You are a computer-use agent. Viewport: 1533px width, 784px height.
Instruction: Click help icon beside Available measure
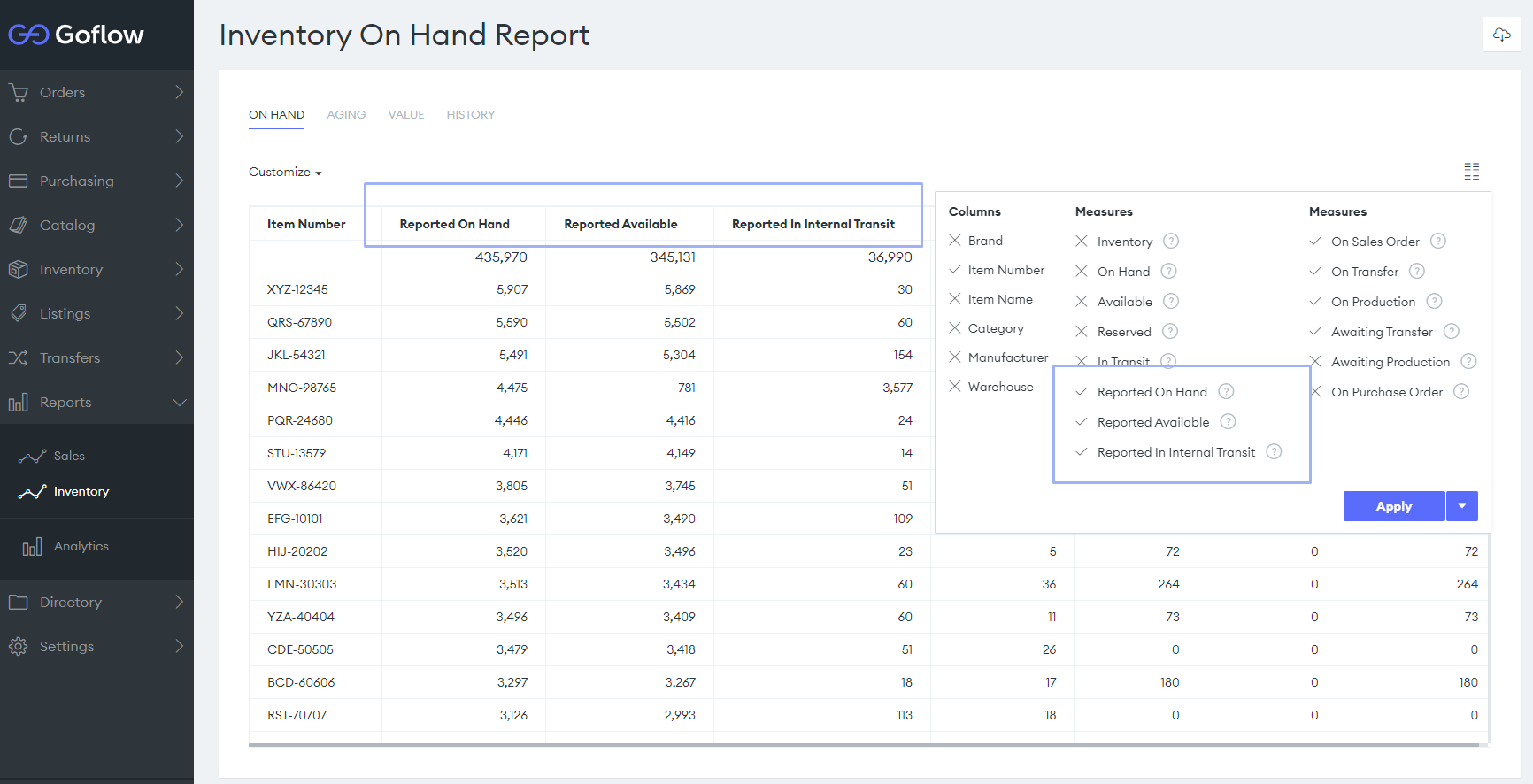(x=1171, y=301)
